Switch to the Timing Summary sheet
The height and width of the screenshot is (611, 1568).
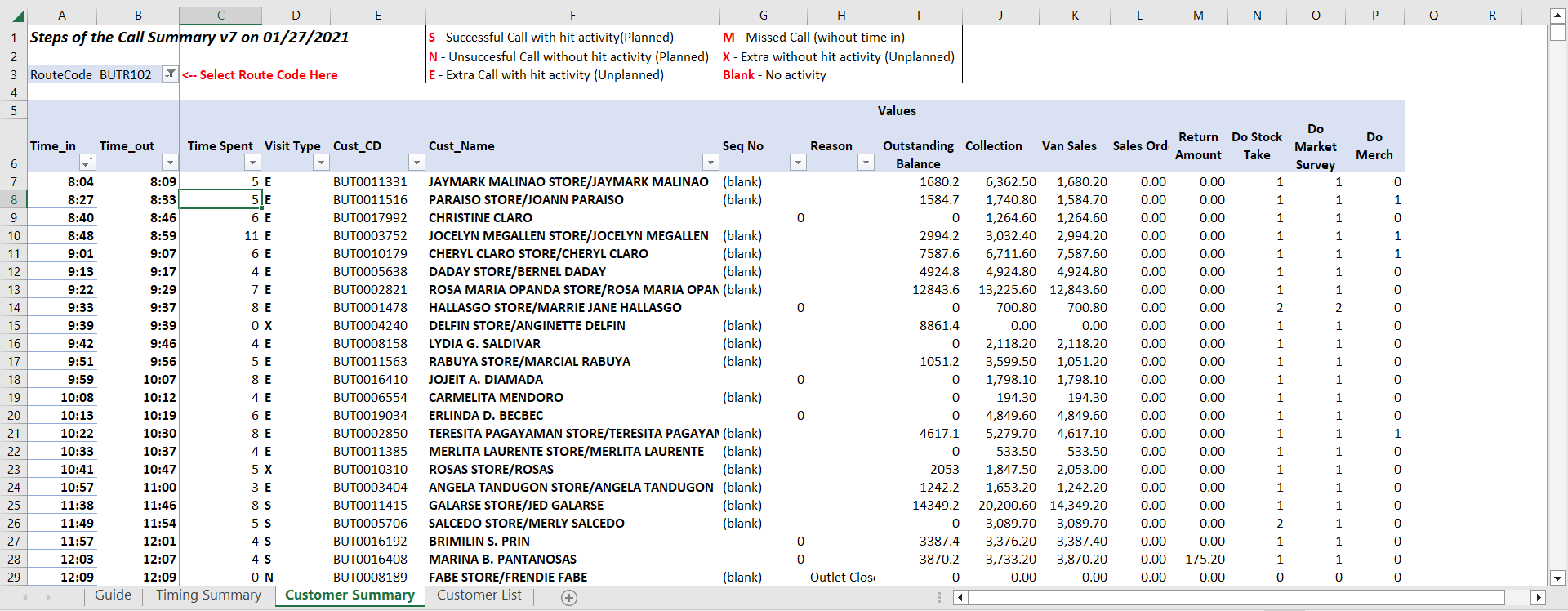(208, 595)
